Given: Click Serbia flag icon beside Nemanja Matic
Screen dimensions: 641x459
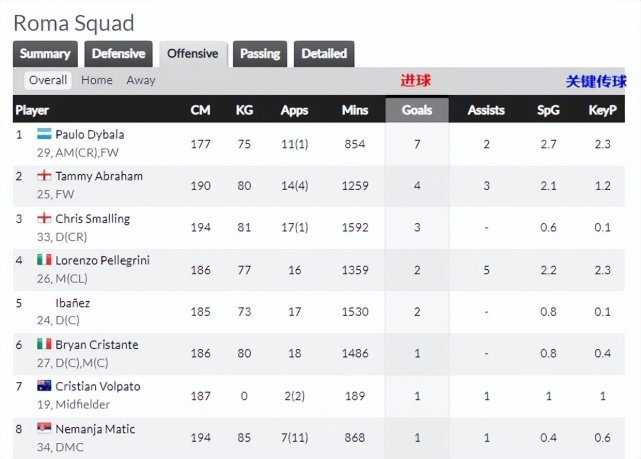Looking at the screenshot, I should click(x=44, y=428).
